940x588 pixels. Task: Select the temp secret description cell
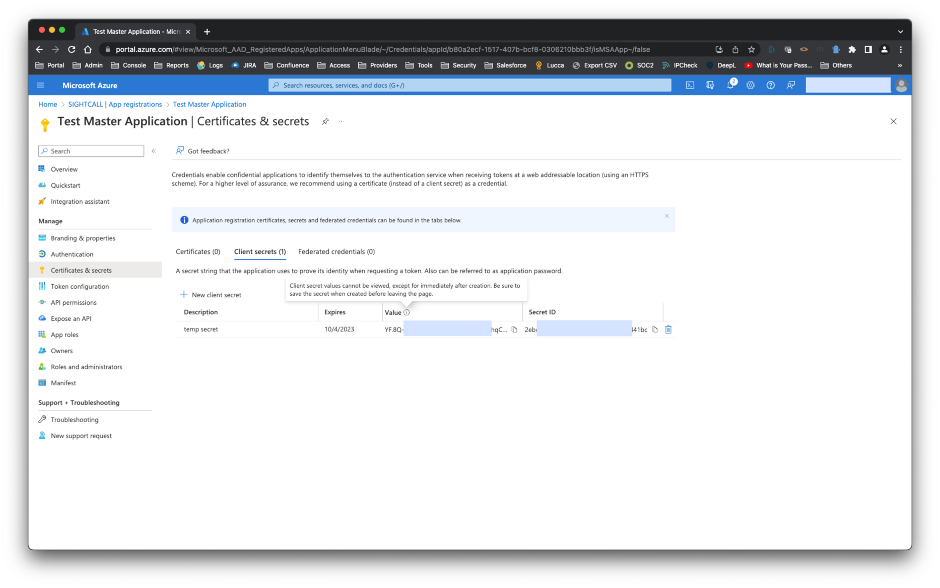click(x=201, y=329)
